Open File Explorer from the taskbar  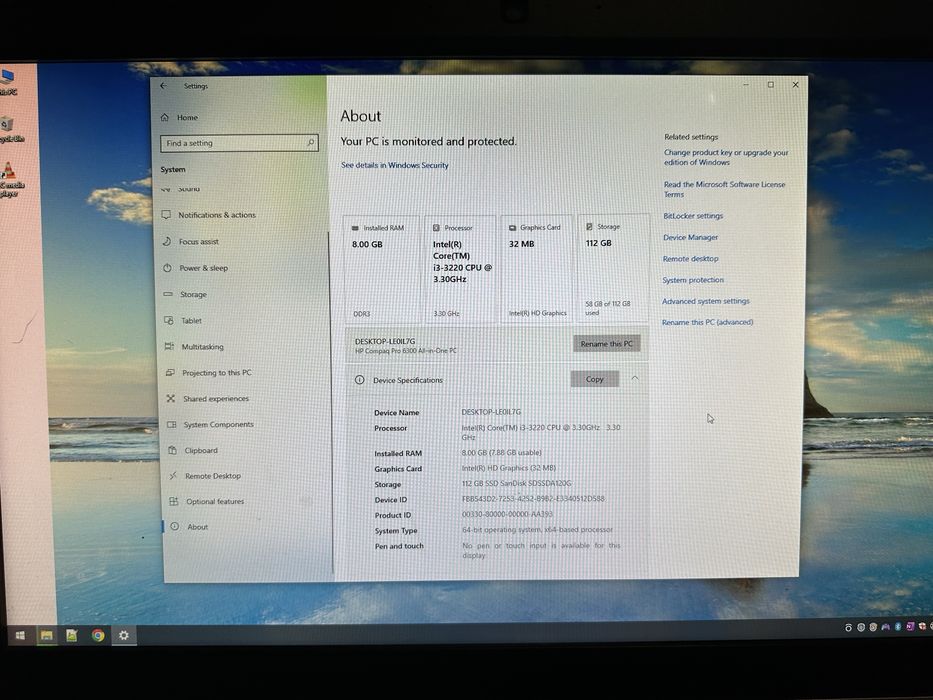click(46, 636)
